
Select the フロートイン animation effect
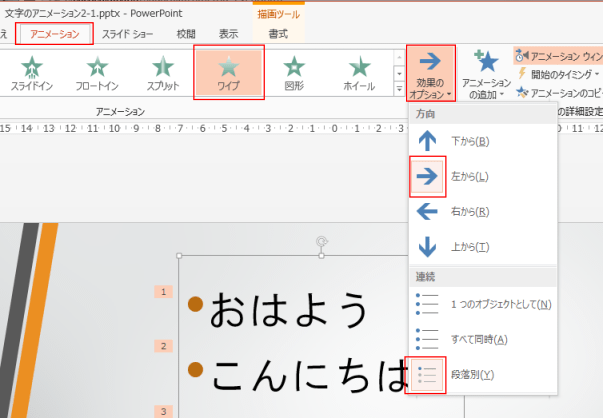click(97, 73)
